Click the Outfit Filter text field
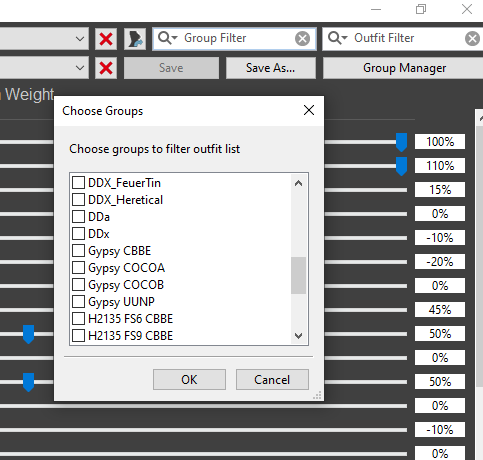Screen dimensions: 483x460 (403, 39)
